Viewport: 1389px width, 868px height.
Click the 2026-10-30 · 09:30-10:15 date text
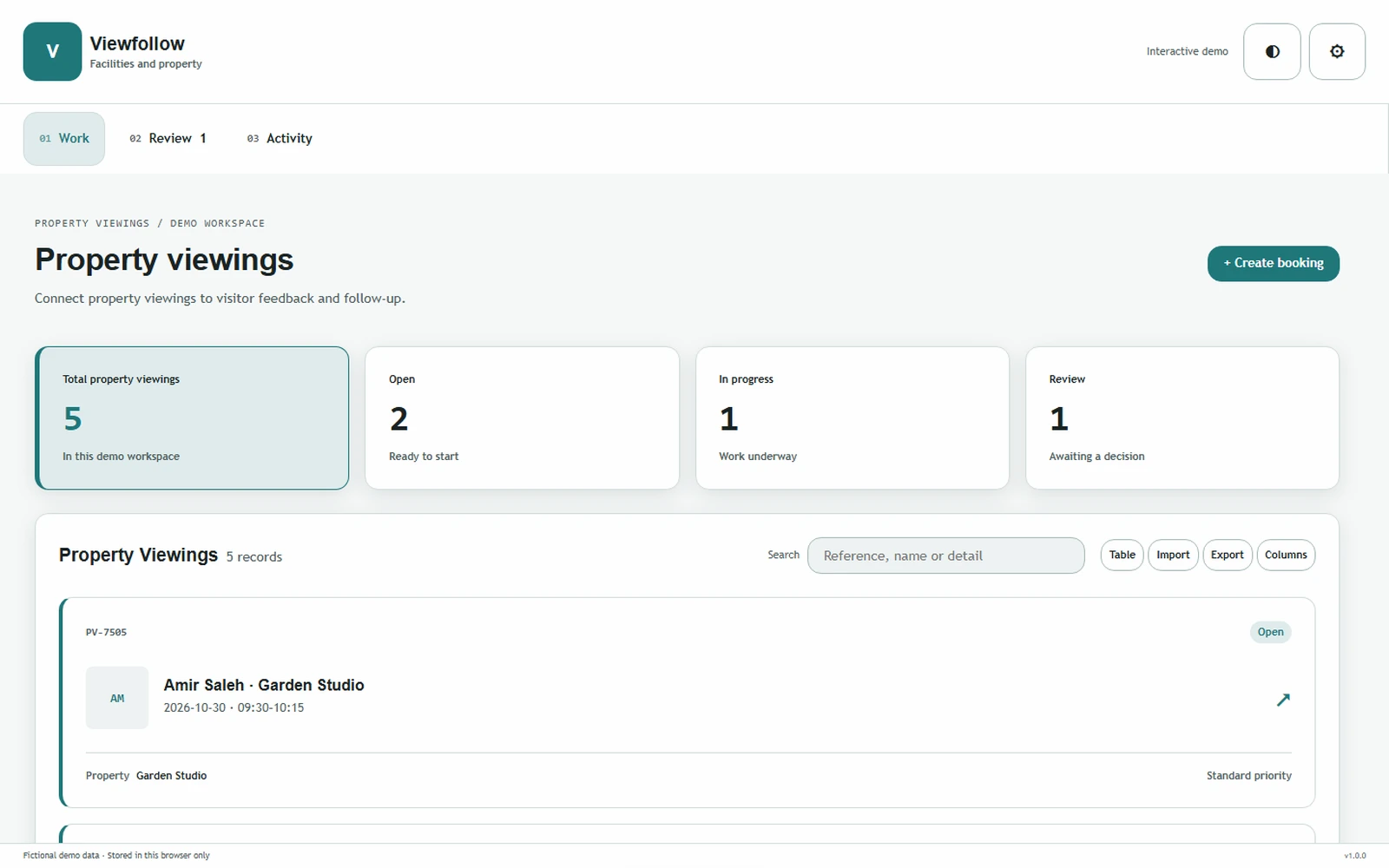pos(234,707)
